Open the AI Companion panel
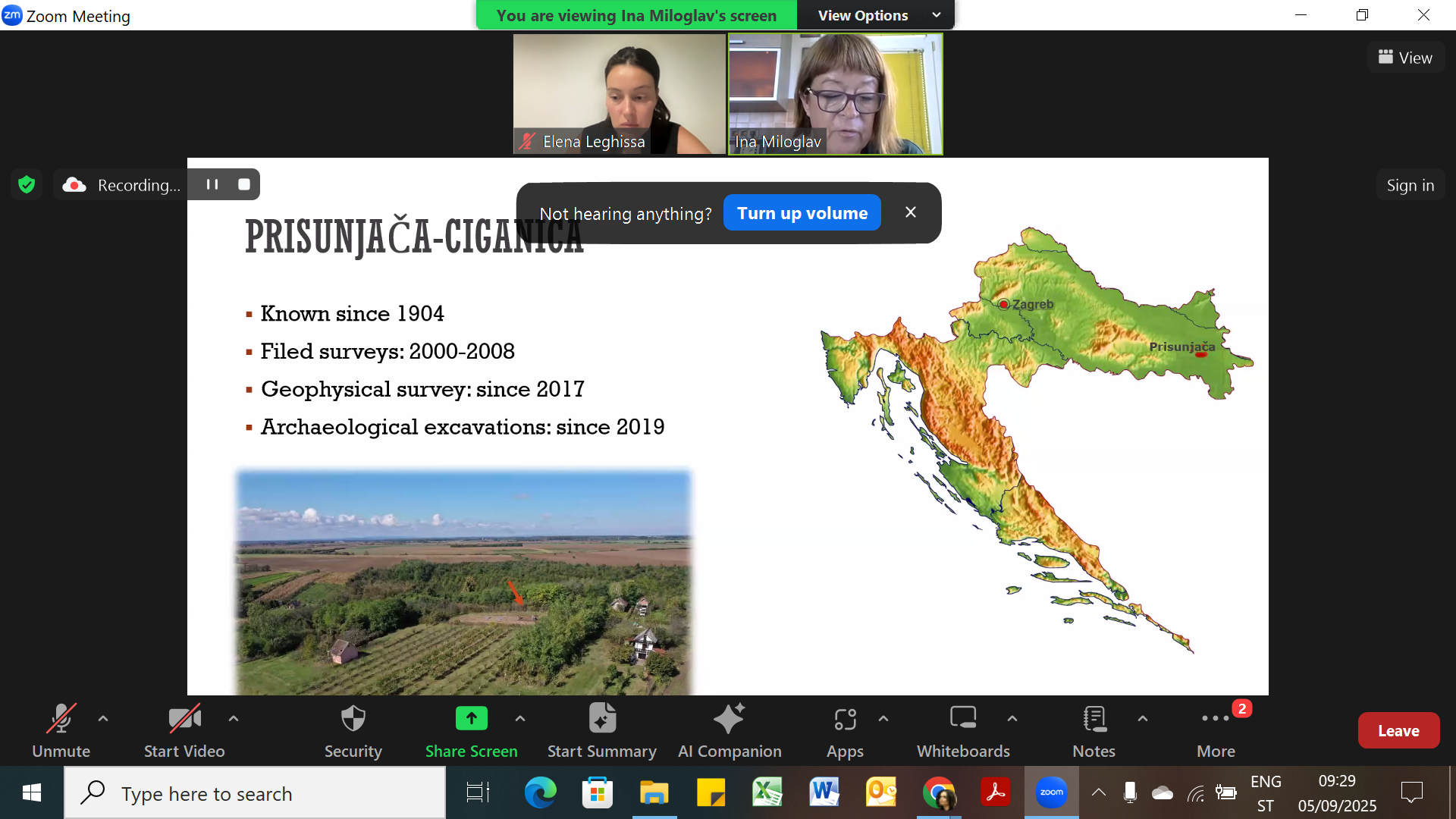1456x819 pixels. pos(729,719)
